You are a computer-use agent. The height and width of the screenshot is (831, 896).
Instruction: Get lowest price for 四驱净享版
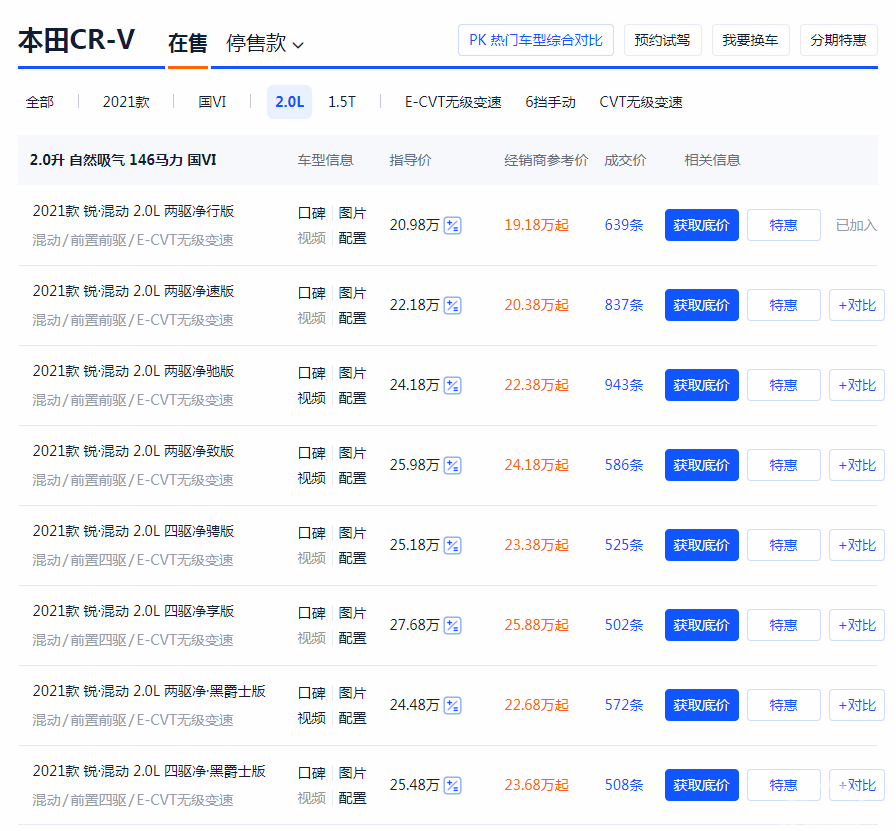coord(701,625)
